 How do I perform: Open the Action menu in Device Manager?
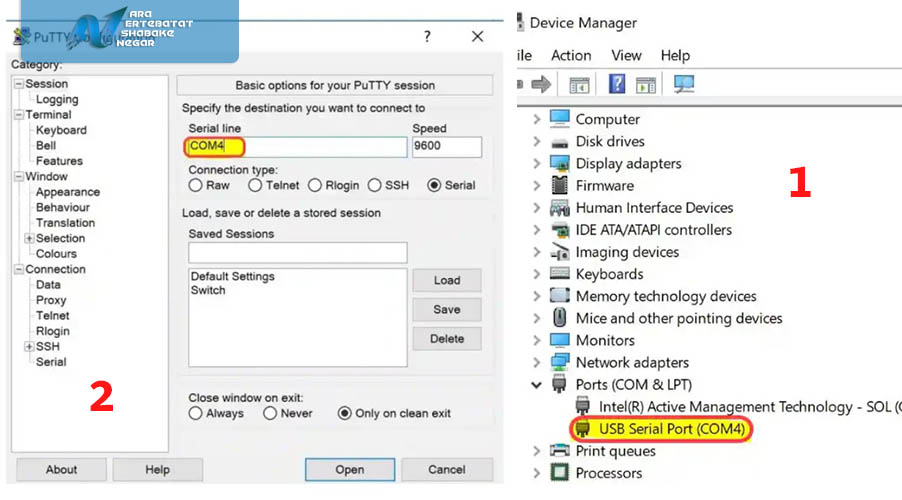tap(571, 55)
